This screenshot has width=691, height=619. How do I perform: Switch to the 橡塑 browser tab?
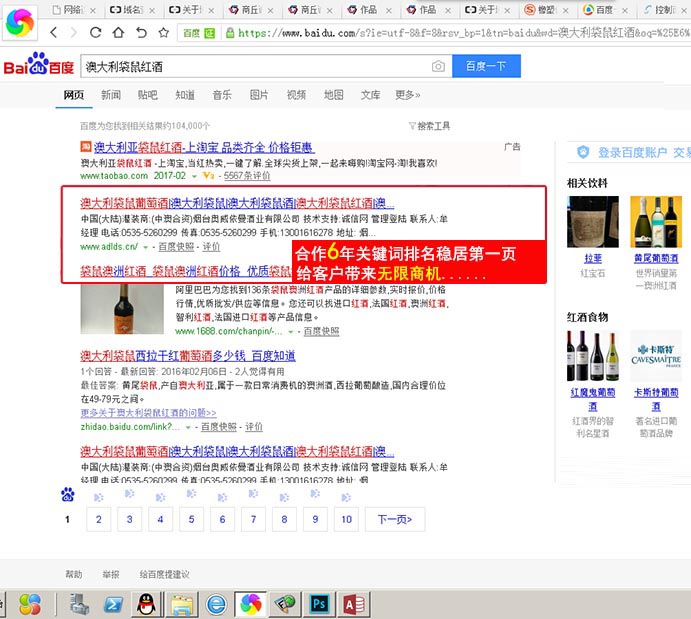click(545, 10)
